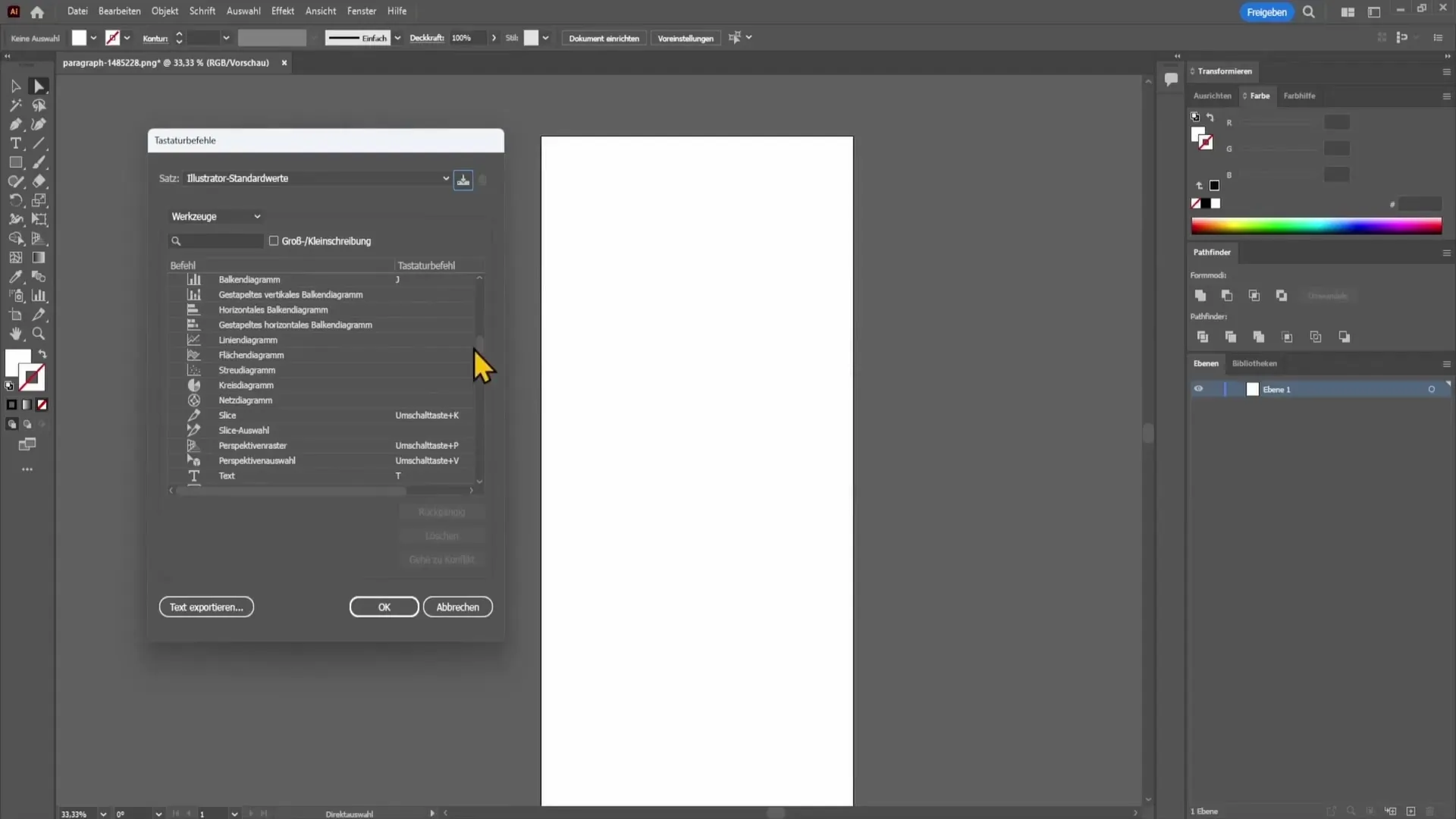
Task: Select the Hand tool
Action: (15, 334)
